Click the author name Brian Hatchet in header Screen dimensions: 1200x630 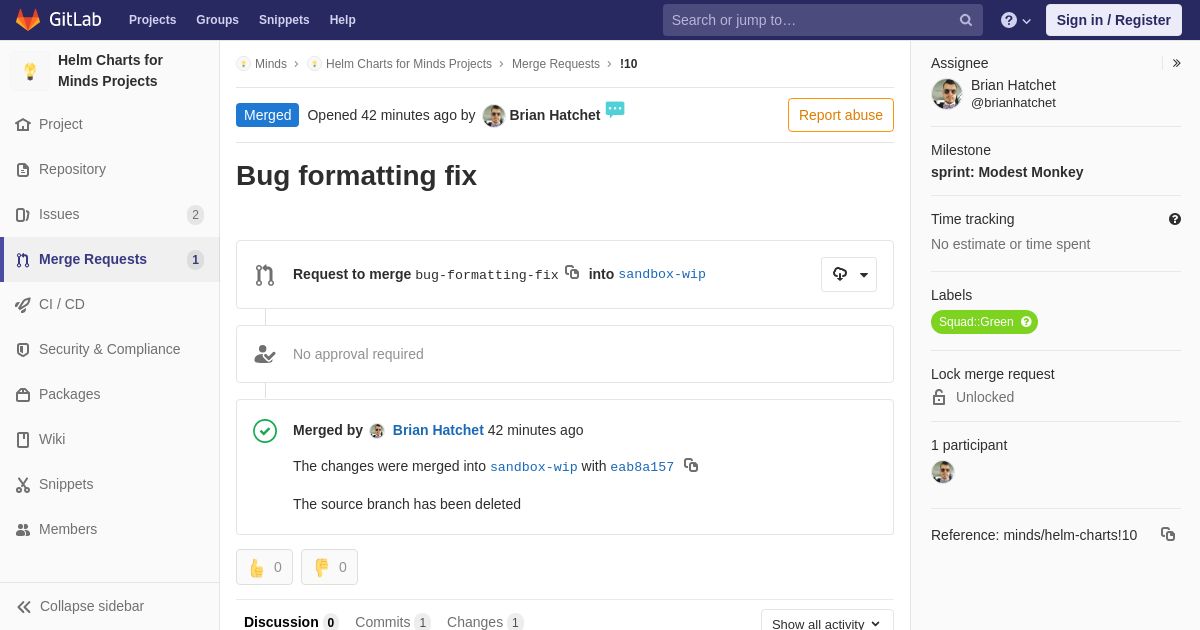click(x=555, y=115)
